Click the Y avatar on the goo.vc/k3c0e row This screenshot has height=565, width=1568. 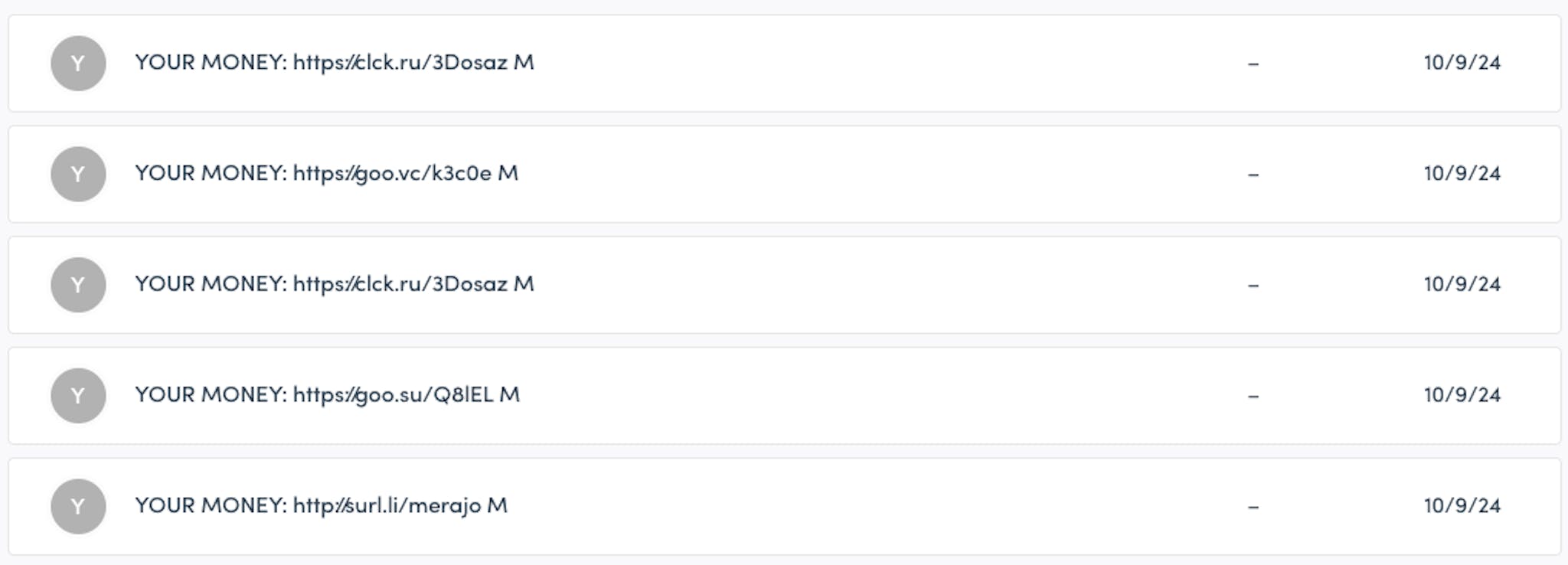pos(77,174)
